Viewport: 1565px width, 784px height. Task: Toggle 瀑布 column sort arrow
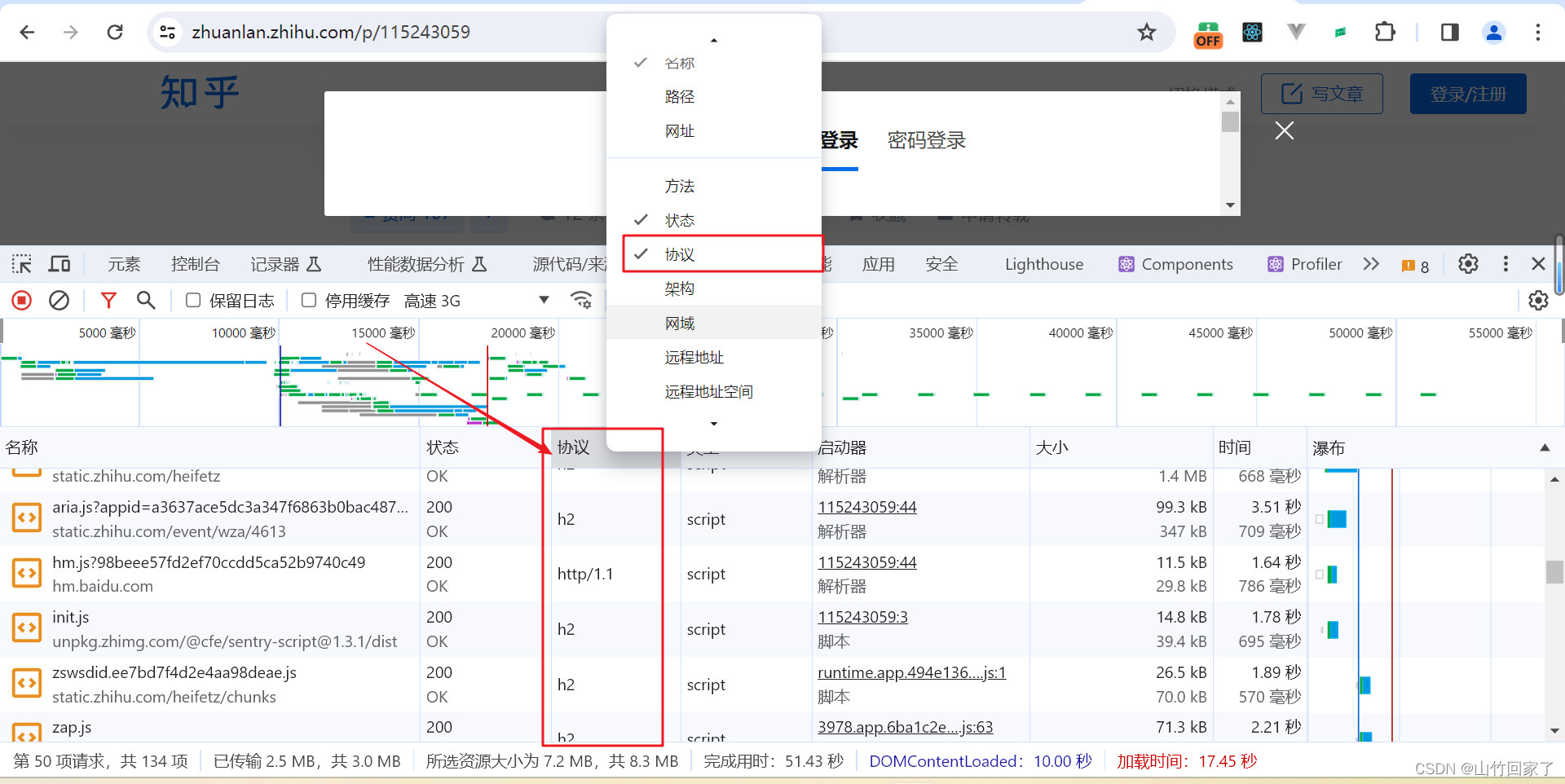click(x=1544, y=447)
